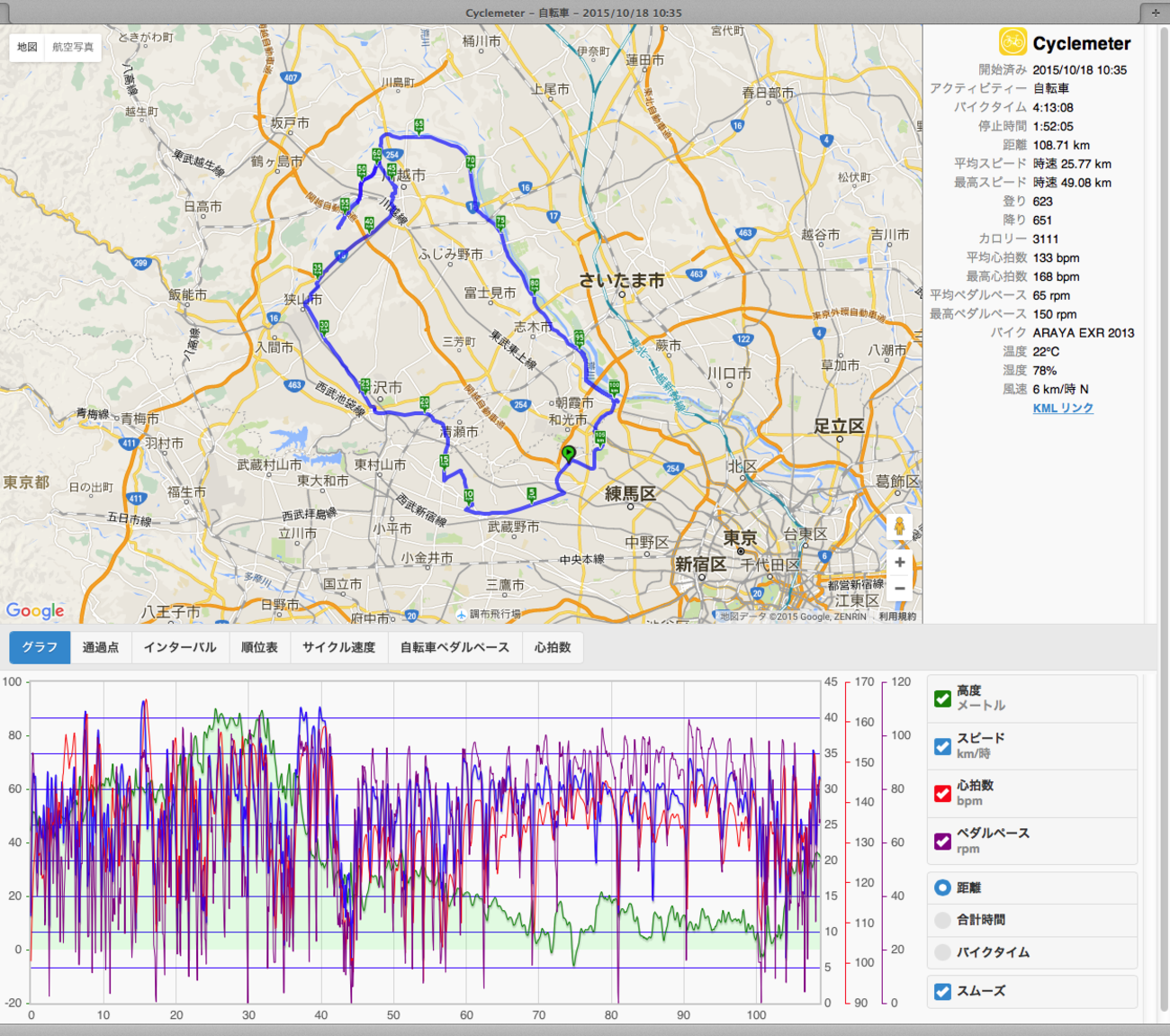Toggle the 心拍数 heart rate checkbox

[942, 794]
